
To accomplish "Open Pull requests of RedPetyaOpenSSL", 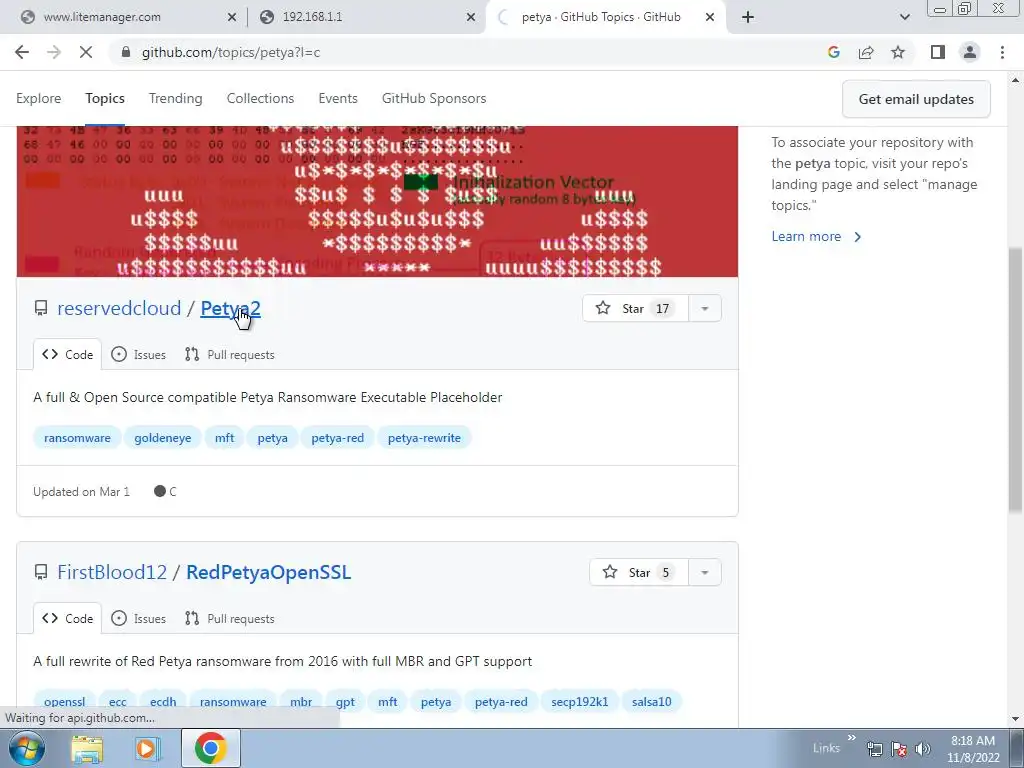I will [x=230, y=618].
